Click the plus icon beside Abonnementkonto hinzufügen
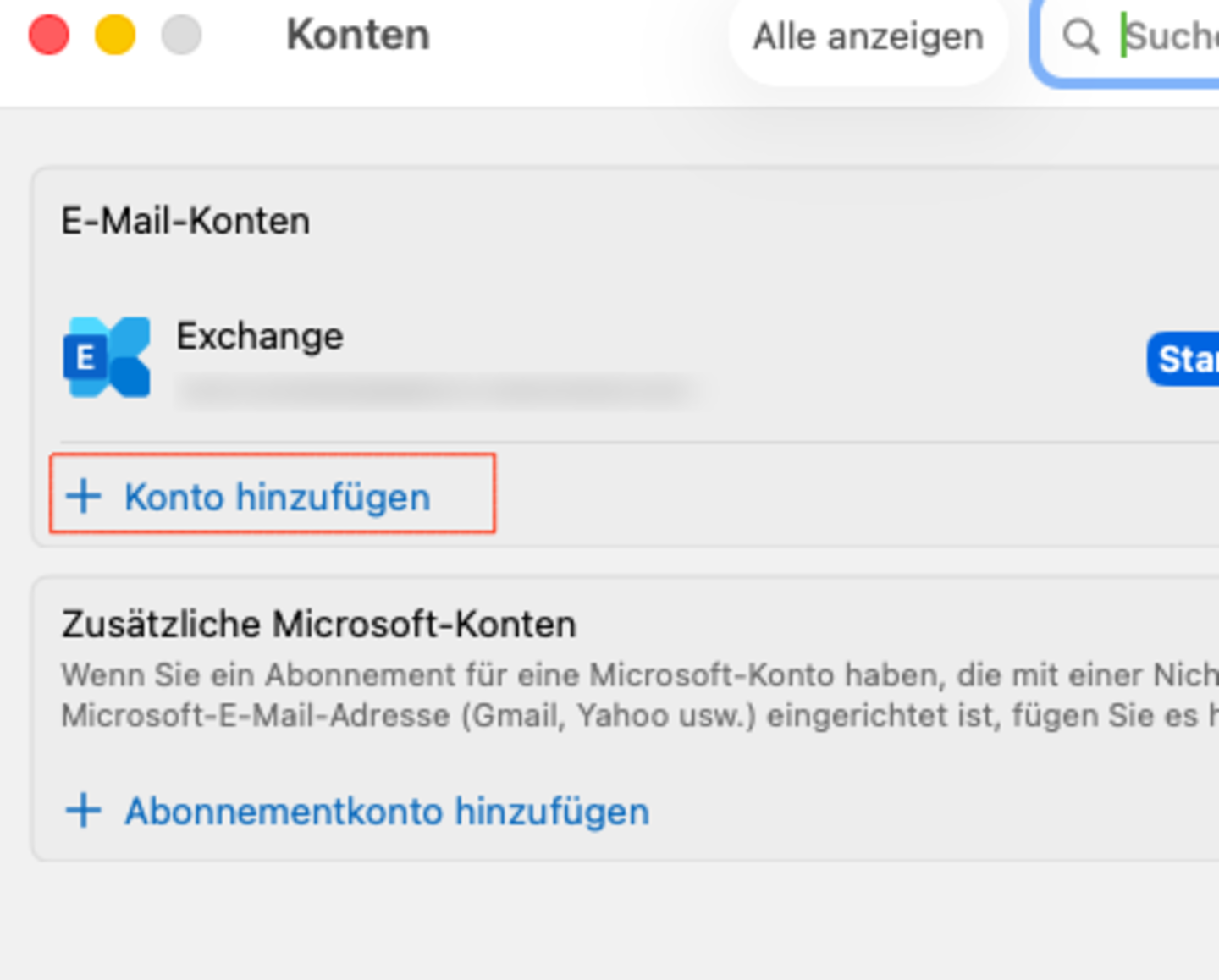The height and width of the screenshot is (980, 1219). pos(84,811)
